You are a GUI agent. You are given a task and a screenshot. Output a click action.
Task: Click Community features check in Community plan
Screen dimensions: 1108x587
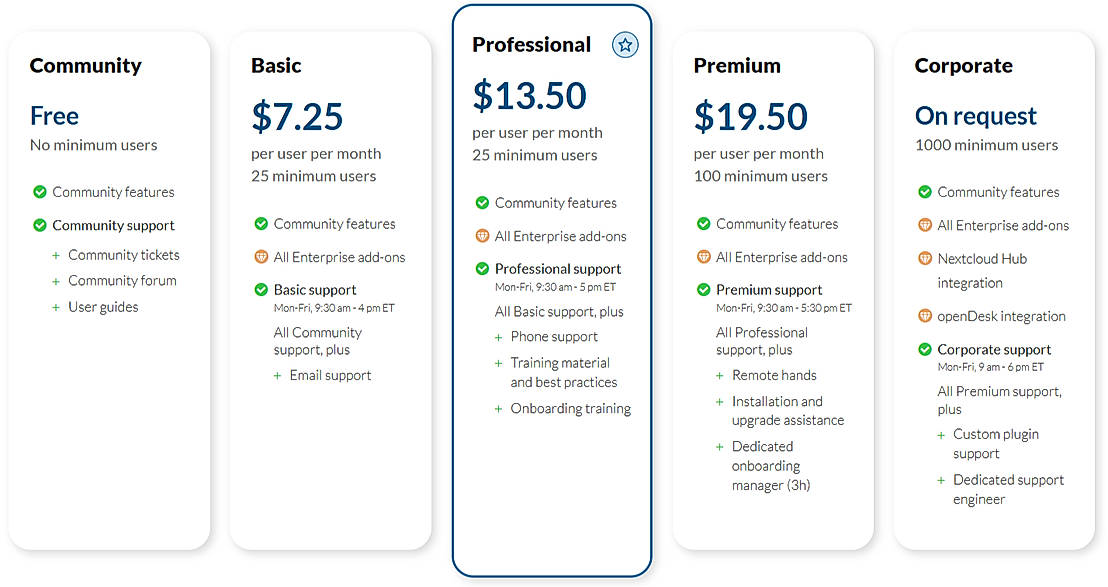[40, 192]
